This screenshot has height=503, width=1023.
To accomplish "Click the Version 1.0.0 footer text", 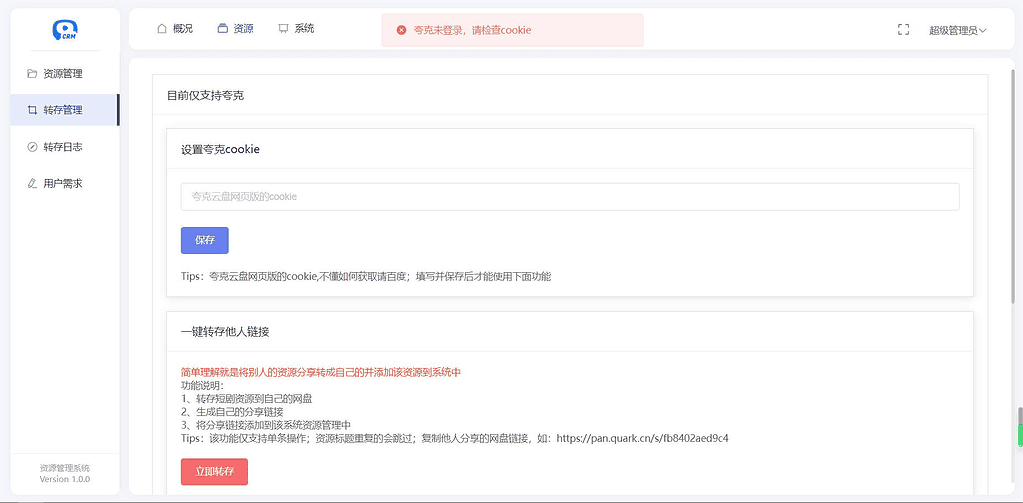I will coord(65,479).
